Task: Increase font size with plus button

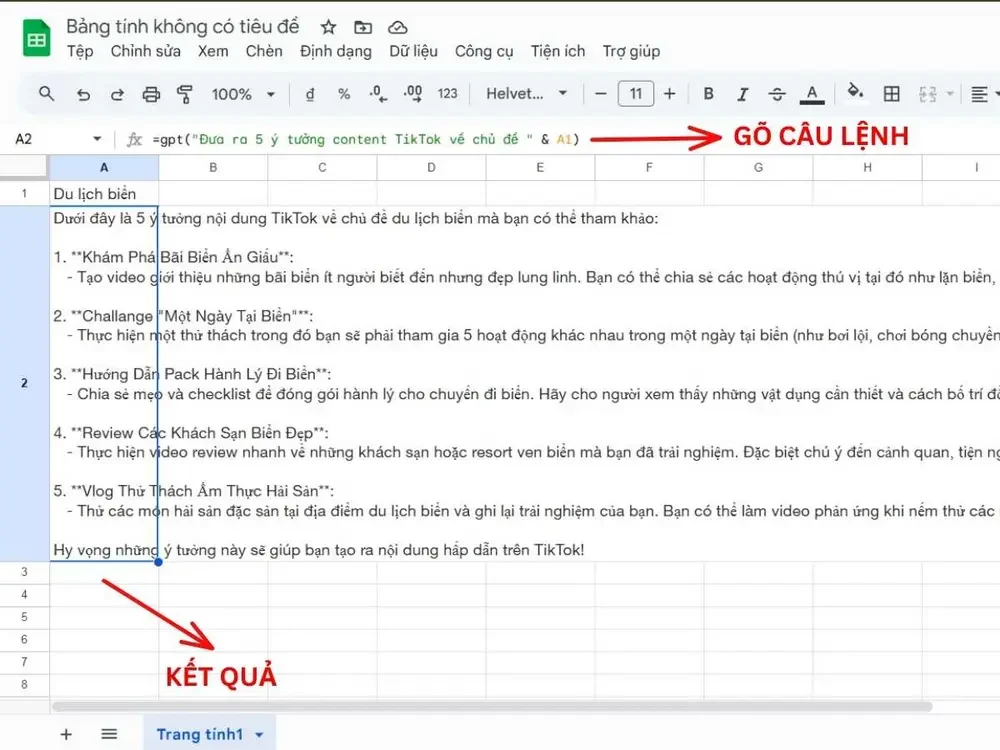Action: 669,94
